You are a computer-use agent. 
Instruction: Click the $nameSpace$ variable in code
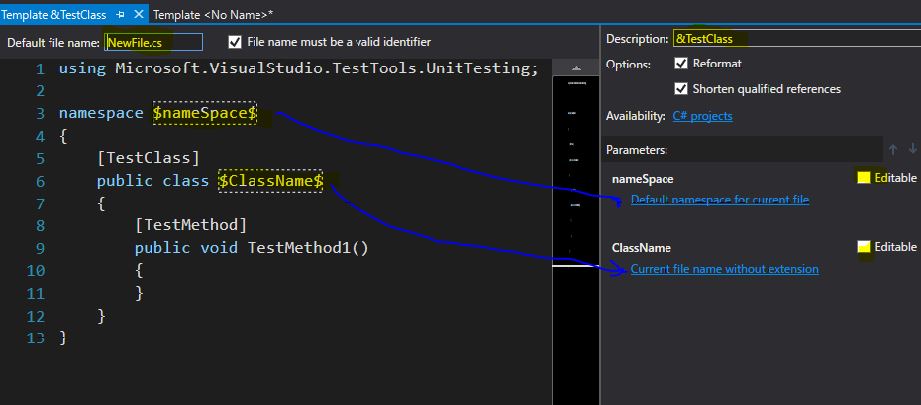[x=205, y=113]
